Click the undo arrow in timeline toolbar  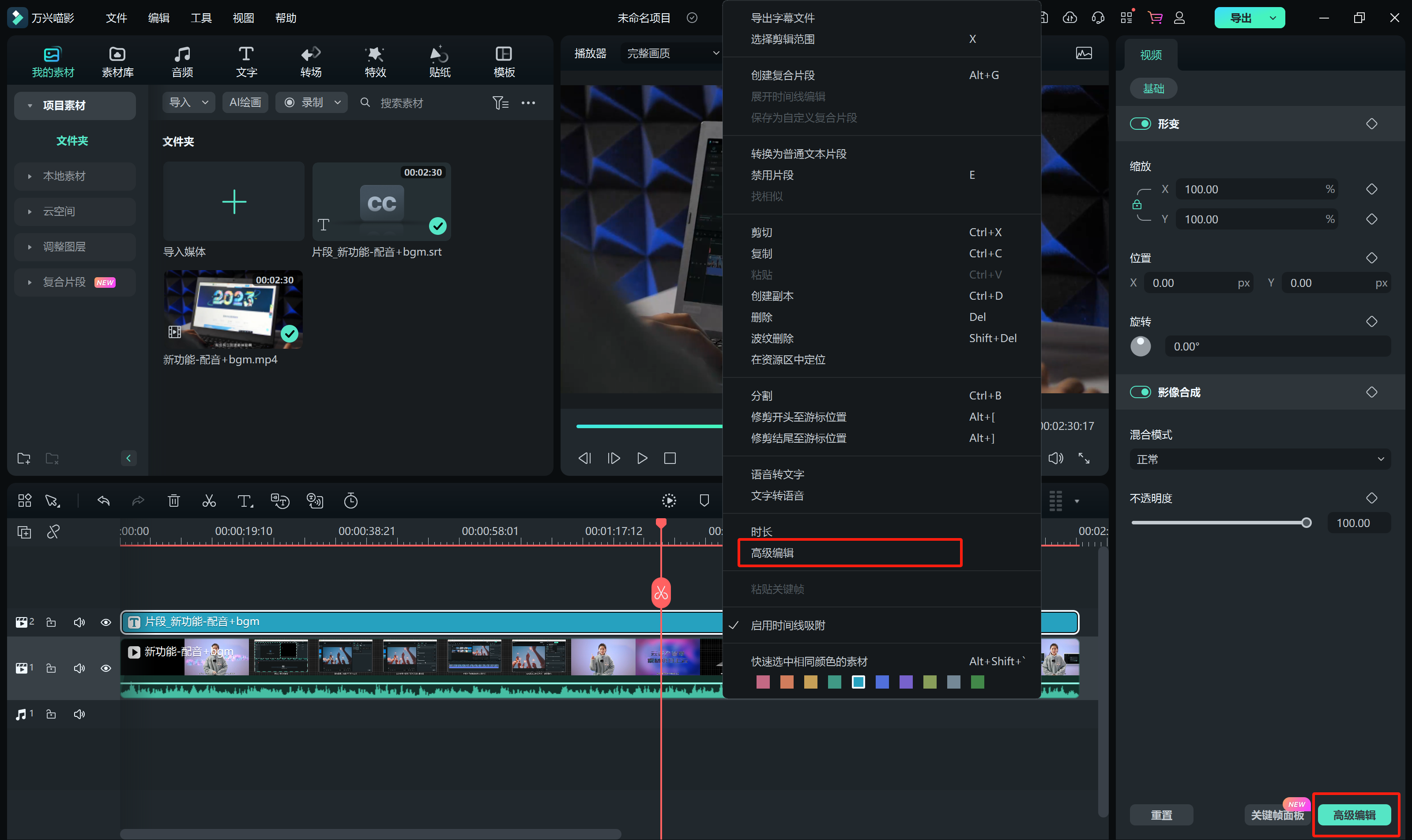point(104,501)
